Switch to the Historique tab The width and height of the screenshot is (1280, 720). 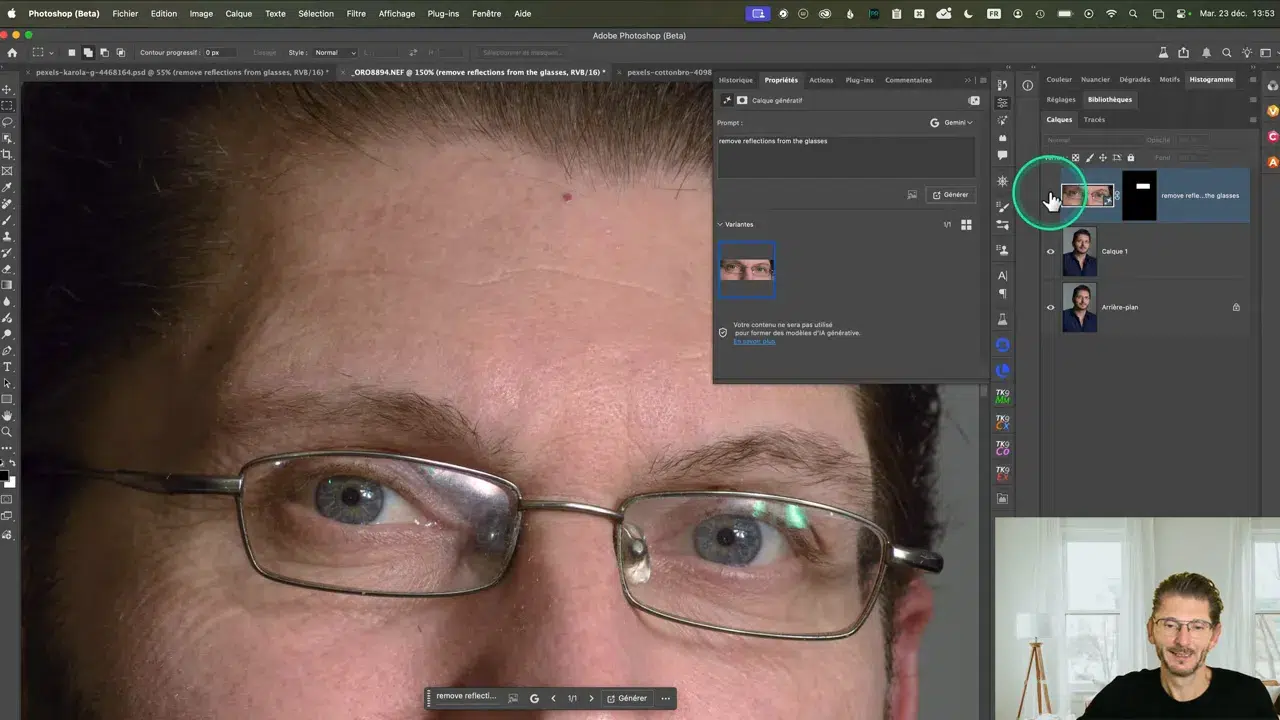click(x=735, y=80)
